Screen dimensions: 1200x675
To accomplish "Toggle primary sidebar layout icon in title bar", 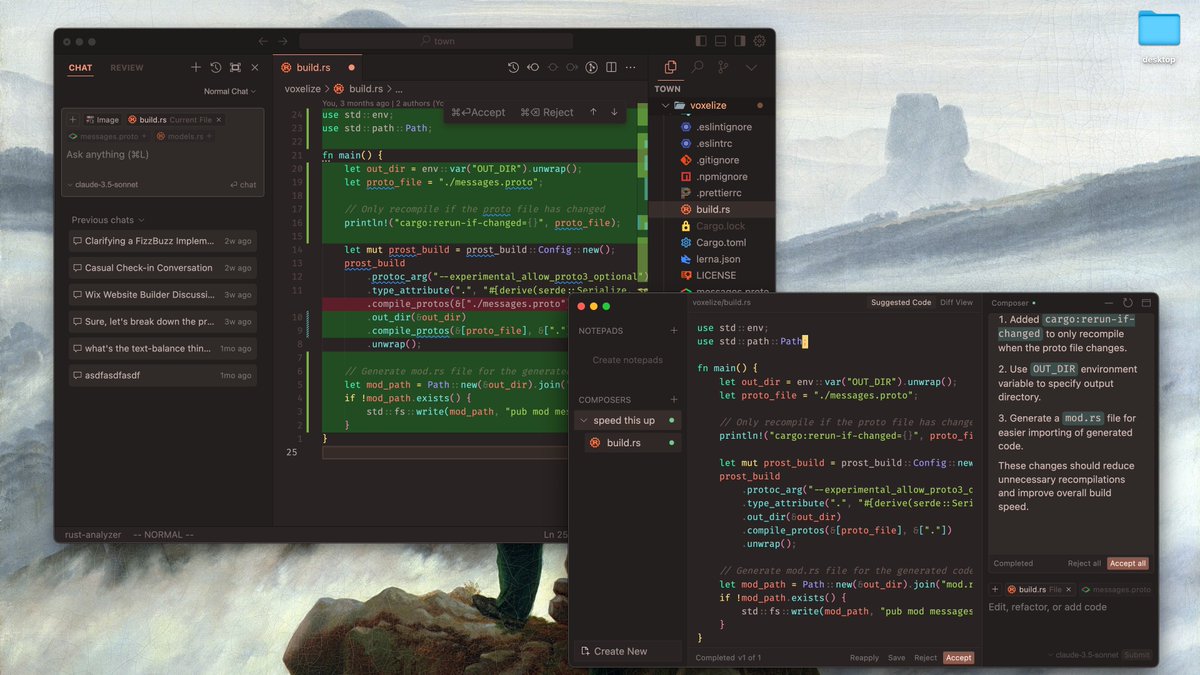I will point(700,41).
